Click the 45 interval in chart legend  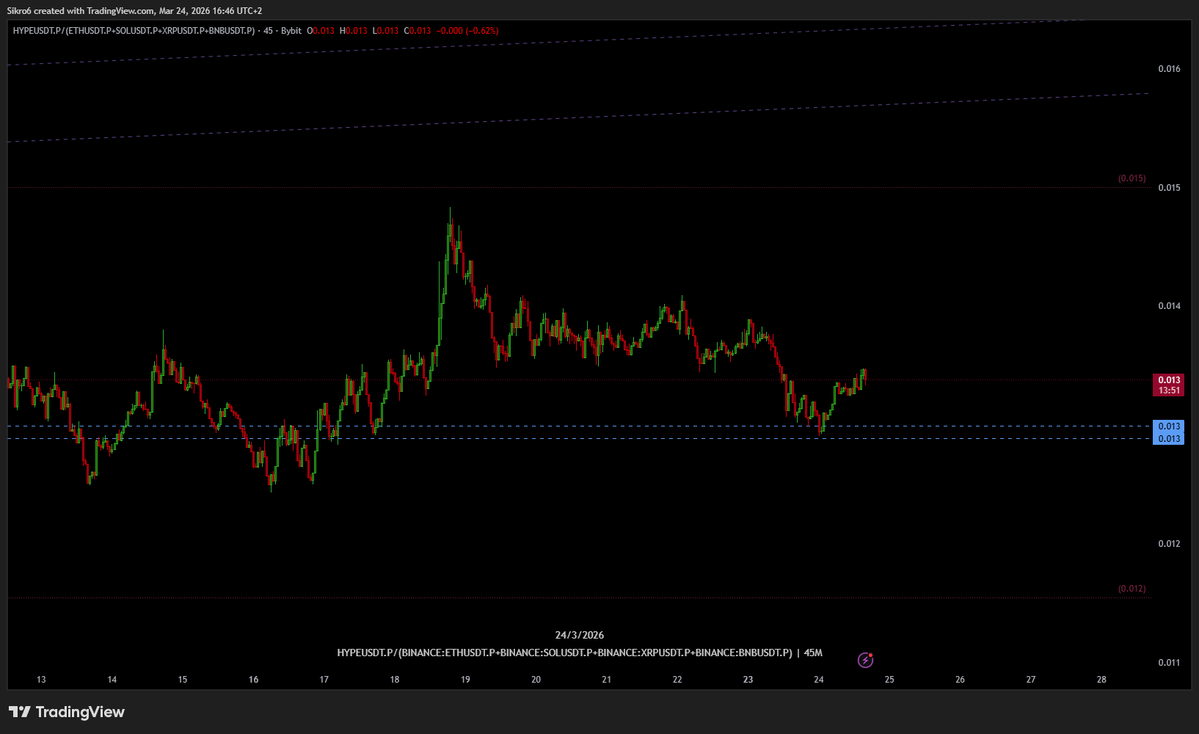268,31
